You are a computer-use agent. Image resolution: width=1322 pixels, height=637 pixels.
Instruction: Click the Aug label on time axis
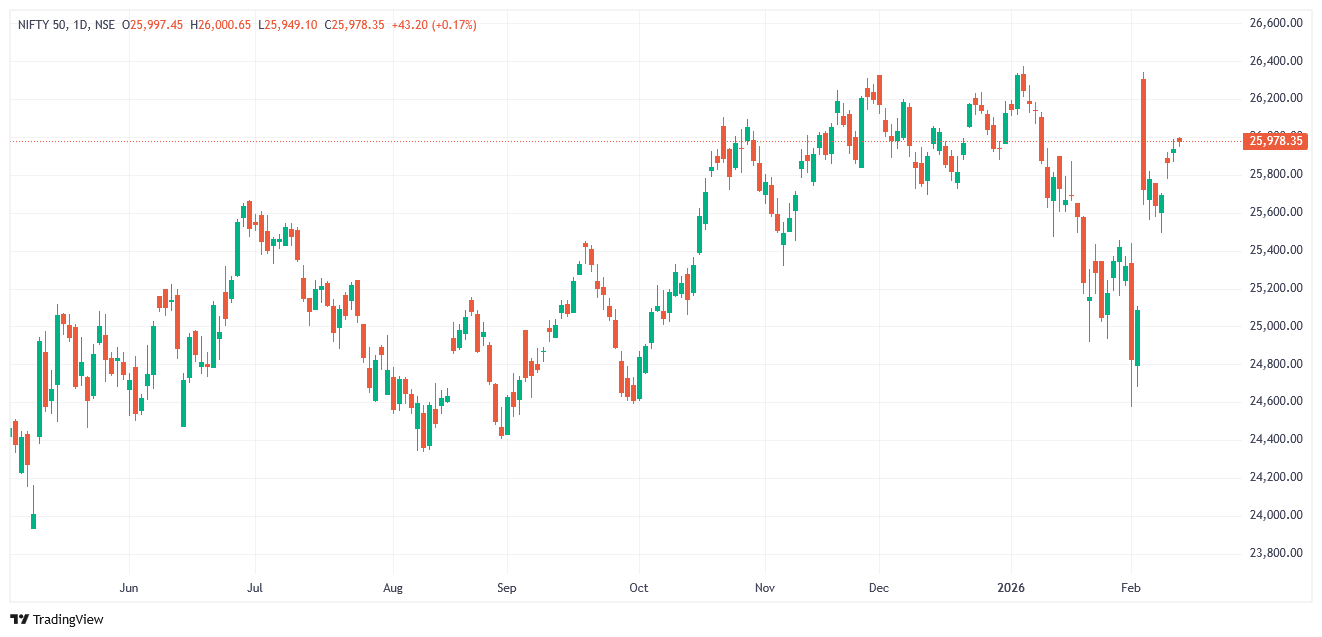393,588
